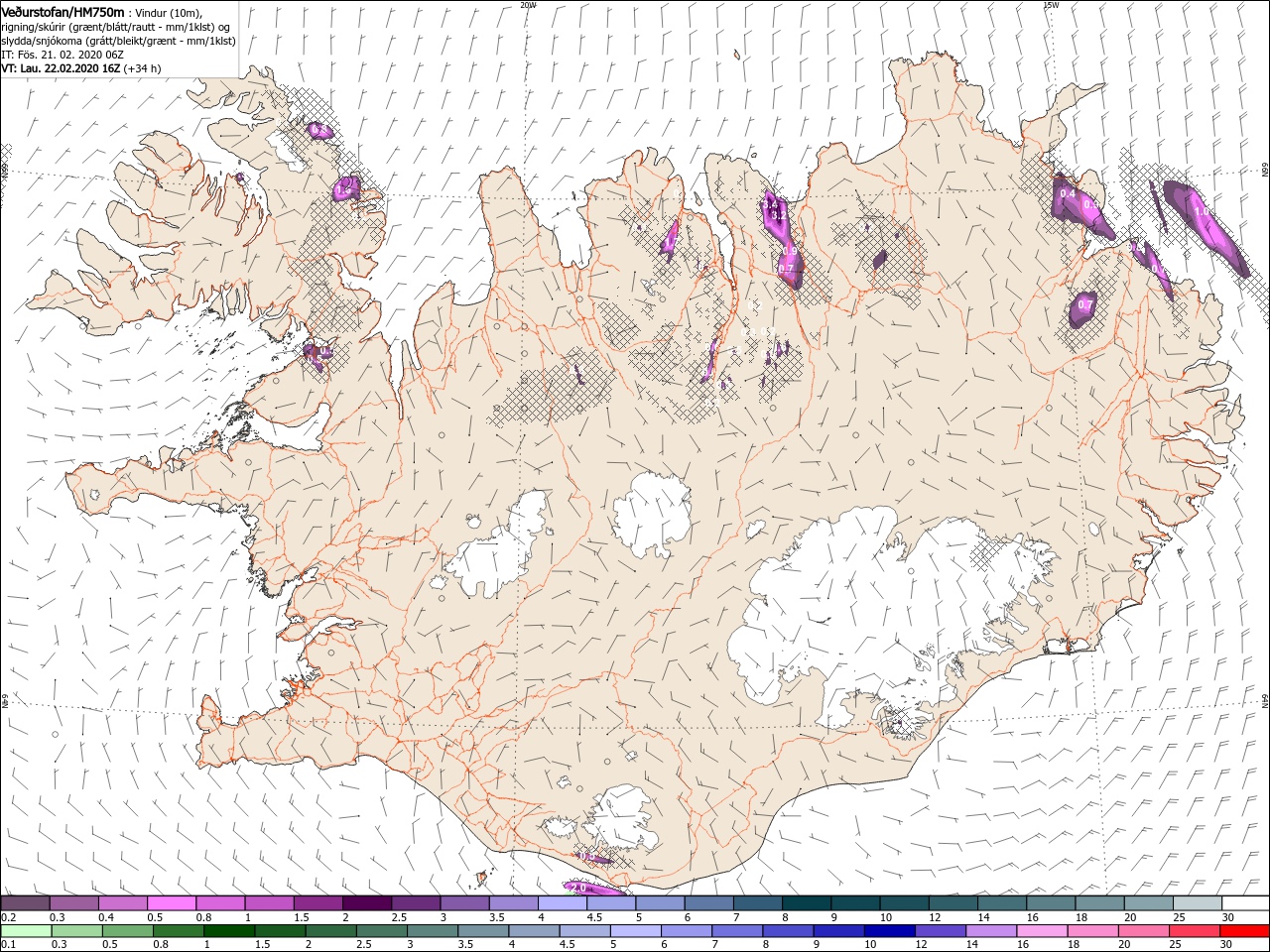Click the 0.2 label on snow scale
This screenshot has height=952, width=1270.
coord(8,917)
